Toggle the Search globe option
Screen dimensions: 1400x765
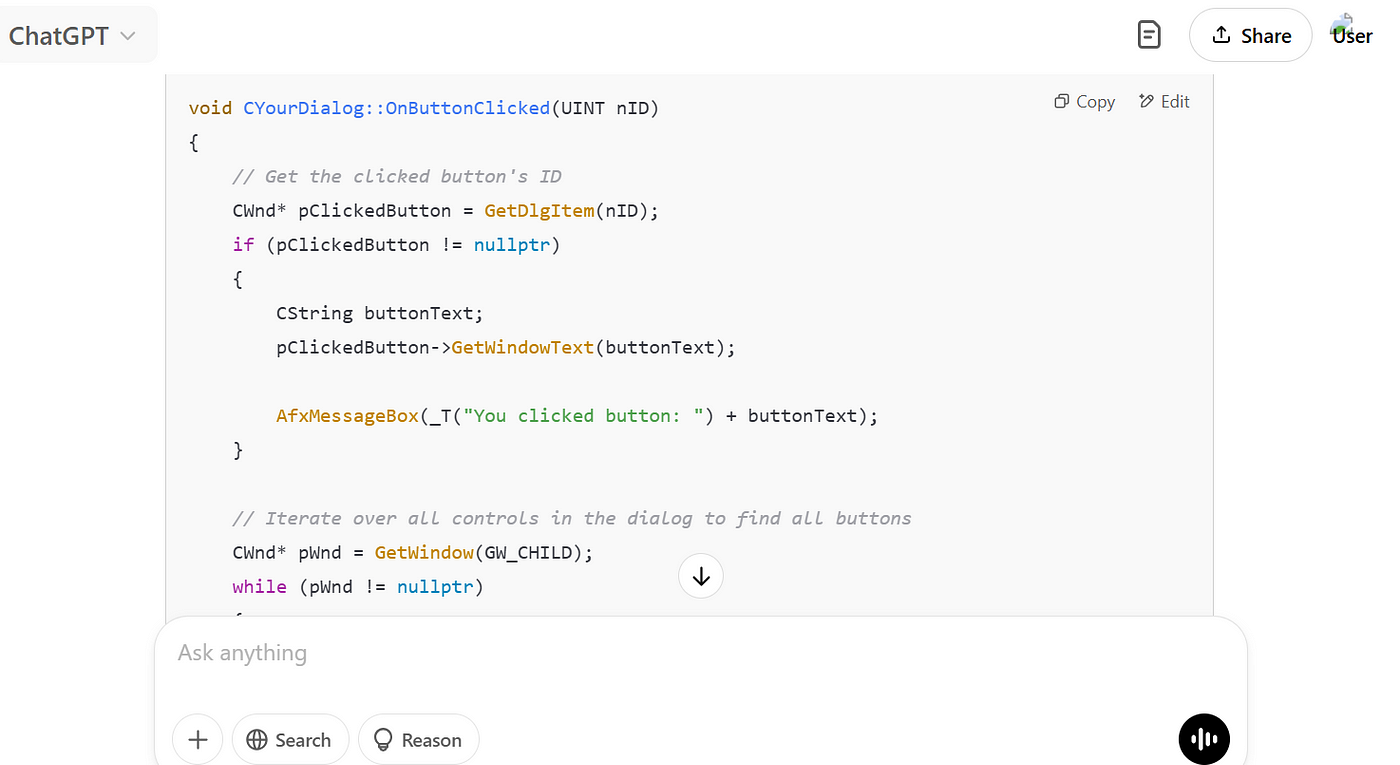click(x=290, y=740)
